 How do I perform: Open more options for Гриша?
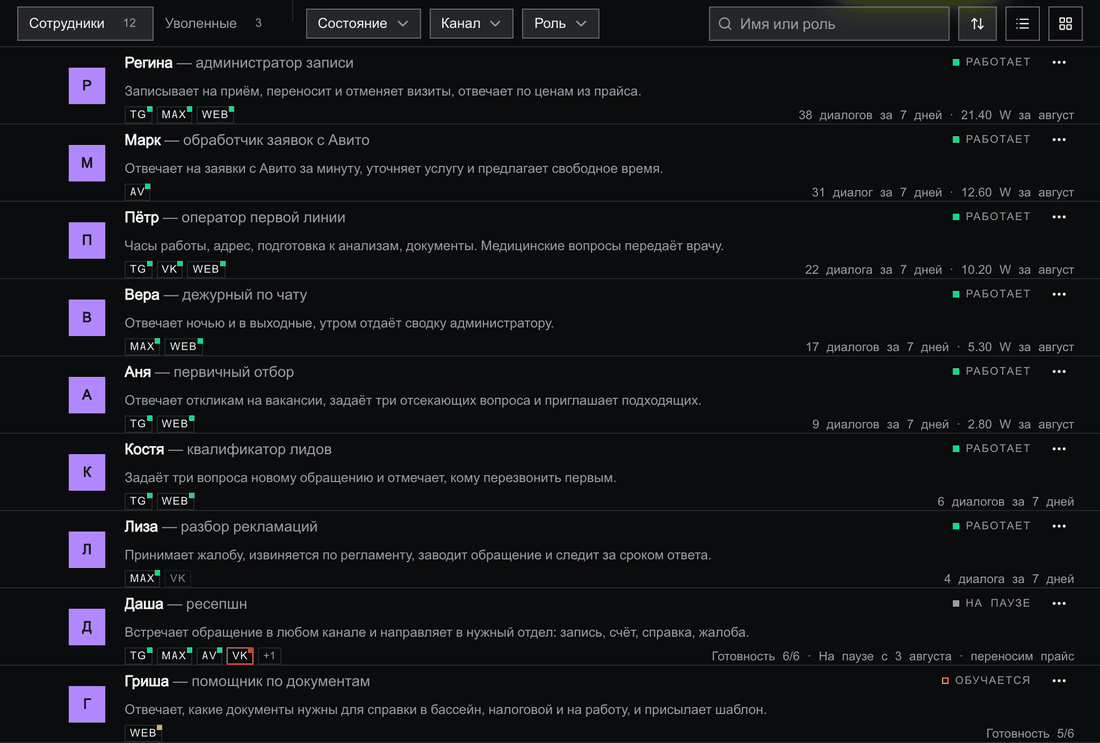tap(1059, 681)
